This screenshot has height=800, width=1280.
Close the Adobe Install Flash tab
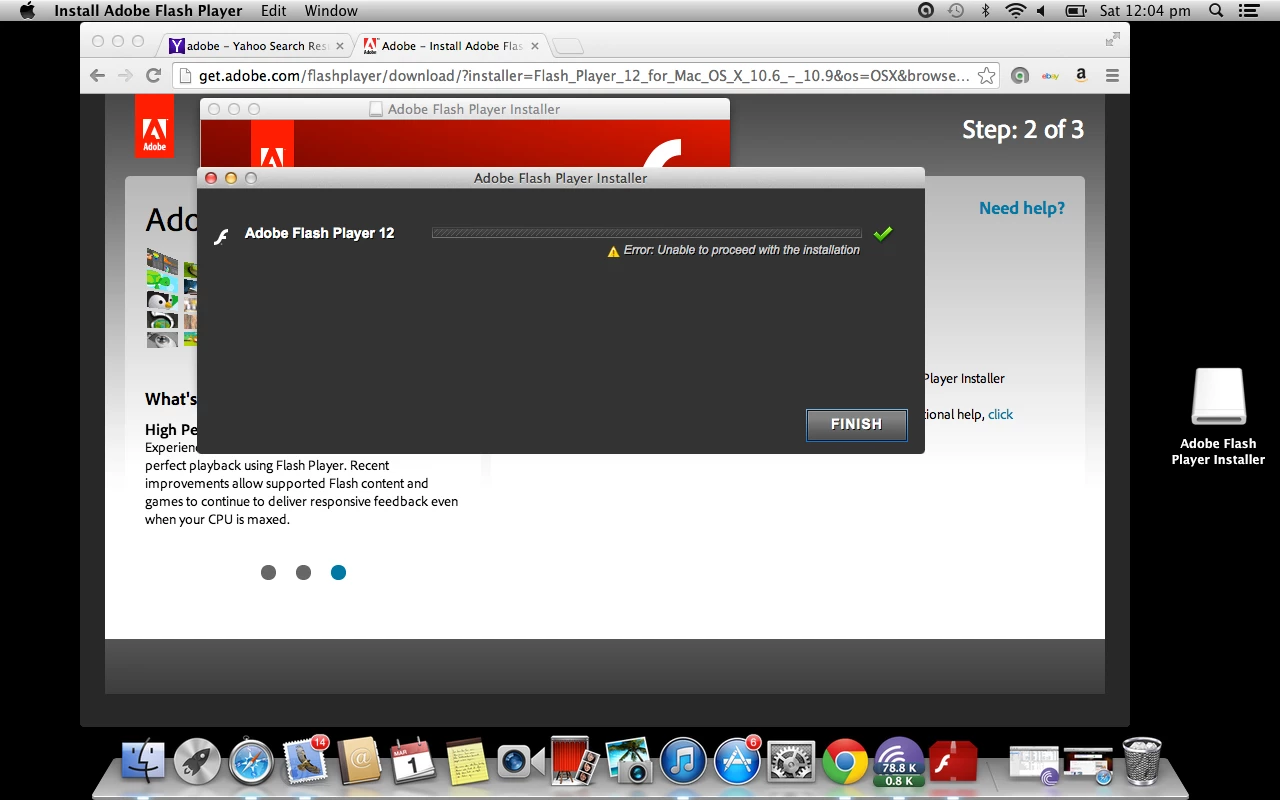(x=535, y=46)
